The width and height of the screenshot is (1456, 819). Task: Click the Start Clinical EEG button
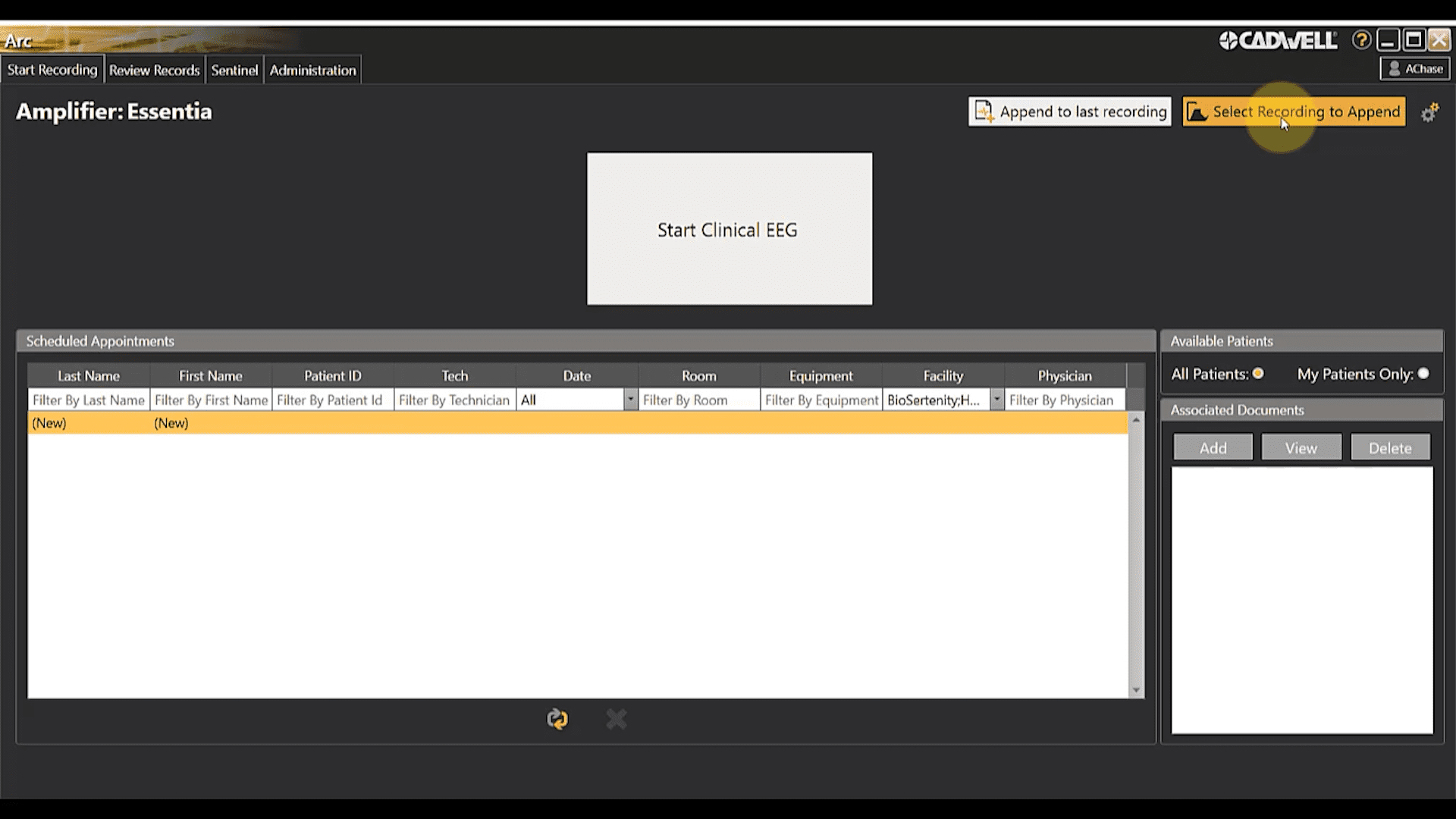[x=728, y=229]
